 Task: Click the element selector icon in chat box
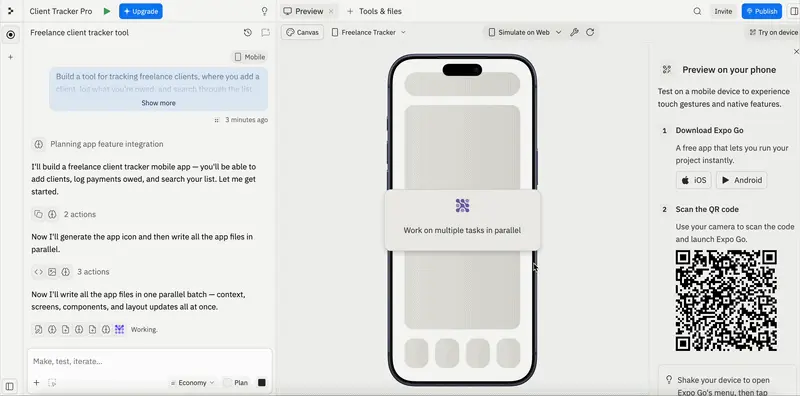52,383
